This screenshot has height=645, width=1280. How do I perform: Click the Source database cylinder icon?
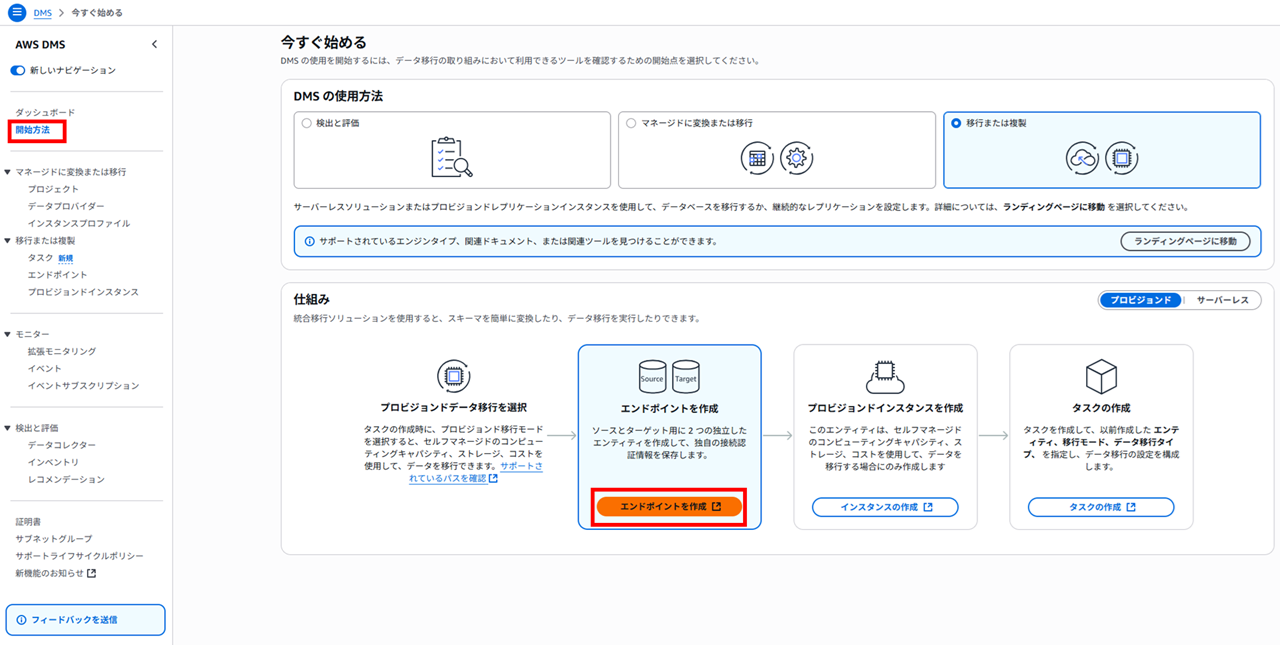click(652, 377)
